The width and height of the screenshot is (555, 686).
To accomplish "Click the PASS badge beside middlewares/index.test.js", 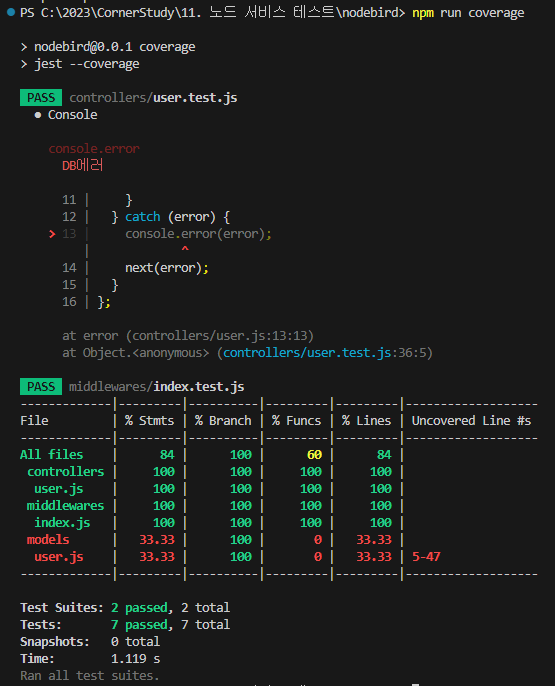I will pos(41,387).
